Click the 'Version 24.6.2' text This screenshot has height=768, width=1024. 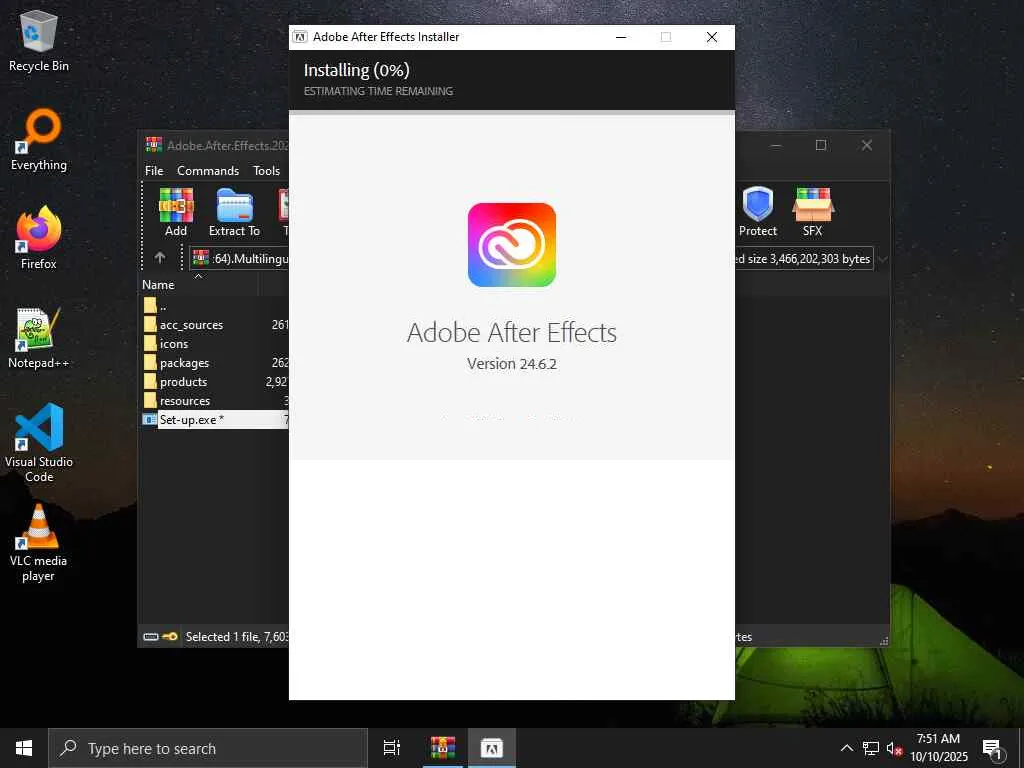[x=511, y=364]
